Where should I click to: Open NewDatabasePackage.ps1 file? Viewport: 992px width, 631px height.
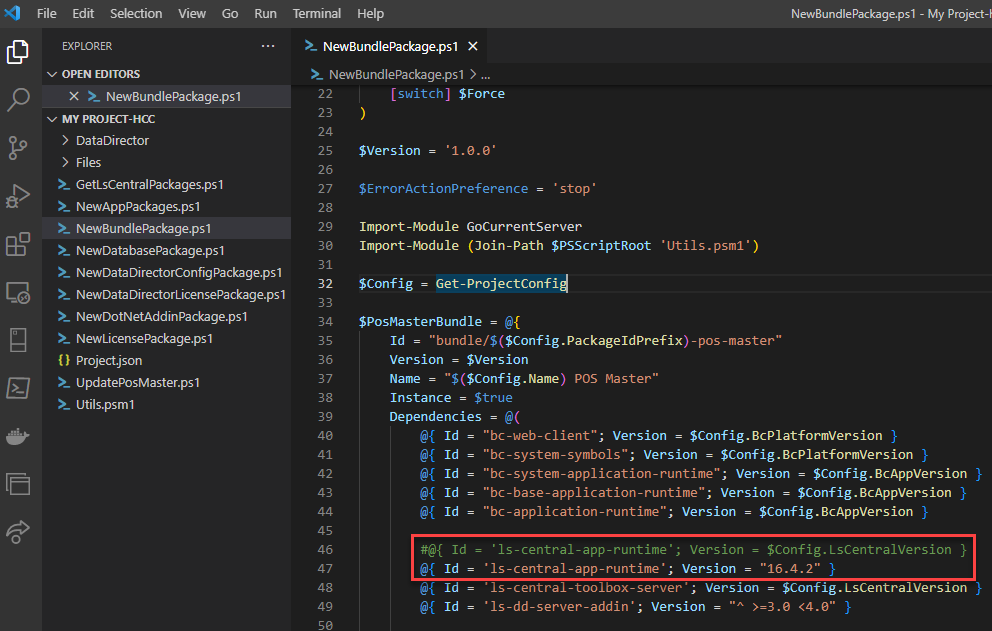pyautogui.click(x=150, y=251)
